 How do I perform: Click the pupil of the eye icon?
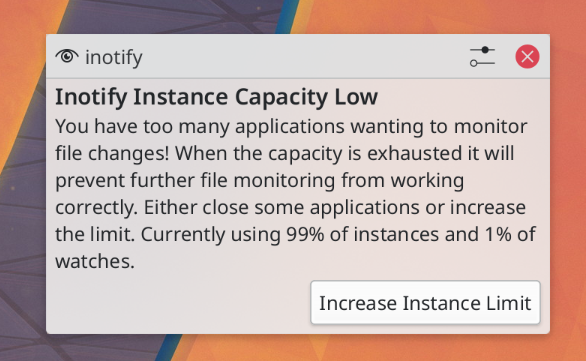tap(67, 56)
